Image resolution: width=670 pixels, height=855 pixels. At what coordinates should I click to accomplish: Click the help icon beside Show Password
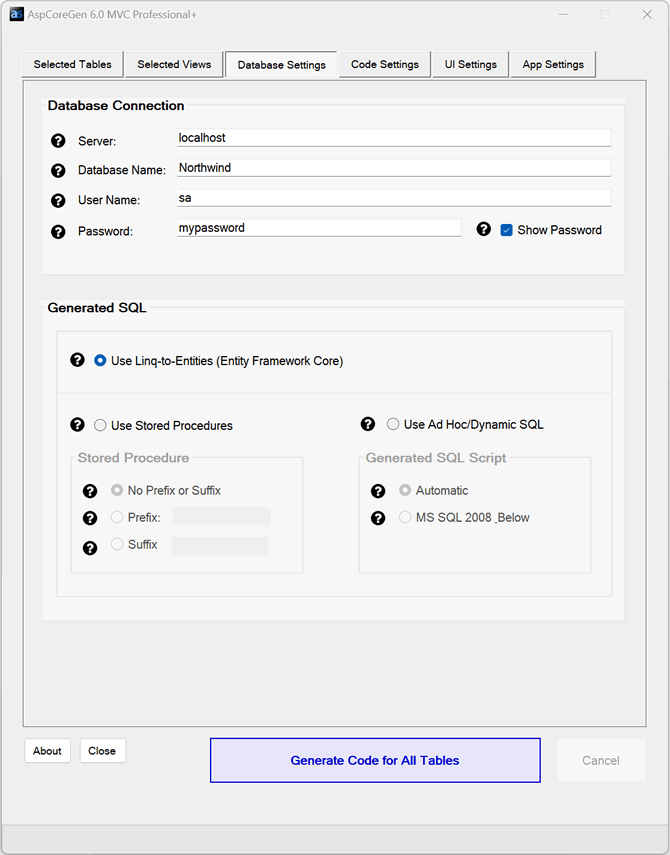pyautogui.click(x=484, y=229)
